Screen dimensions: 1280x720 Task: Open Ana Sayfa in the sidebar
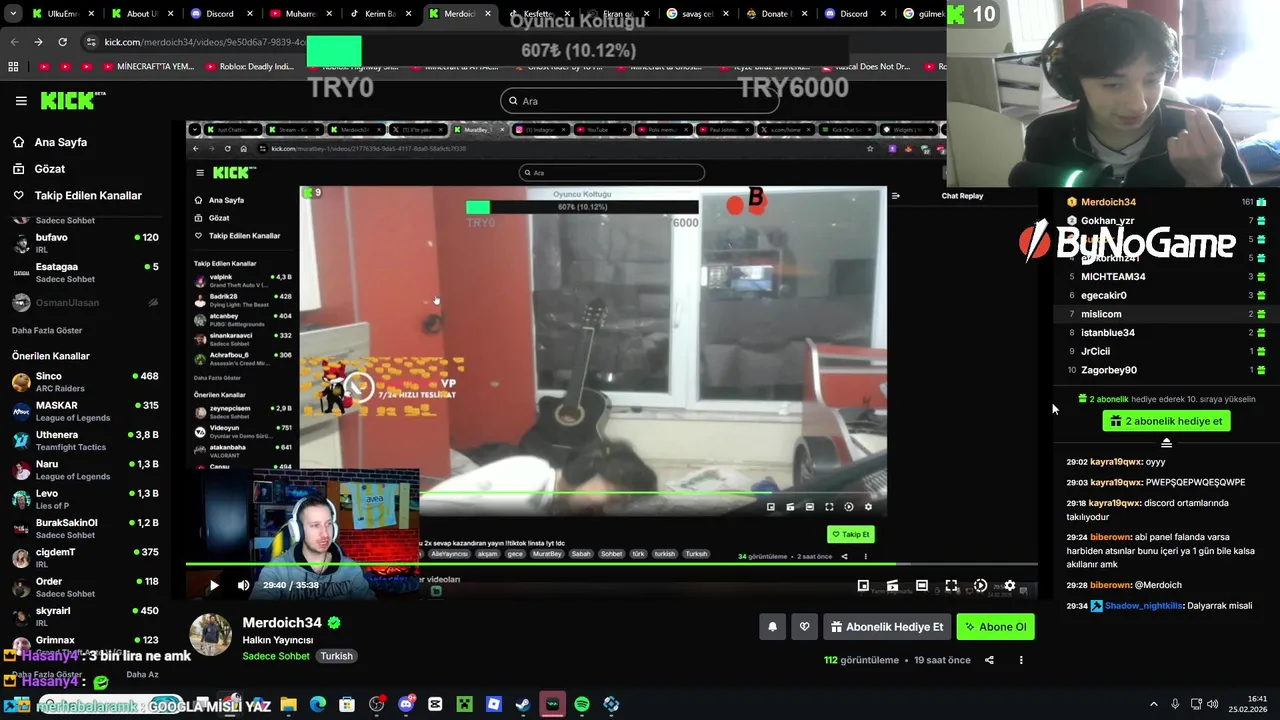pyautogui.click(x=60, y=142)
